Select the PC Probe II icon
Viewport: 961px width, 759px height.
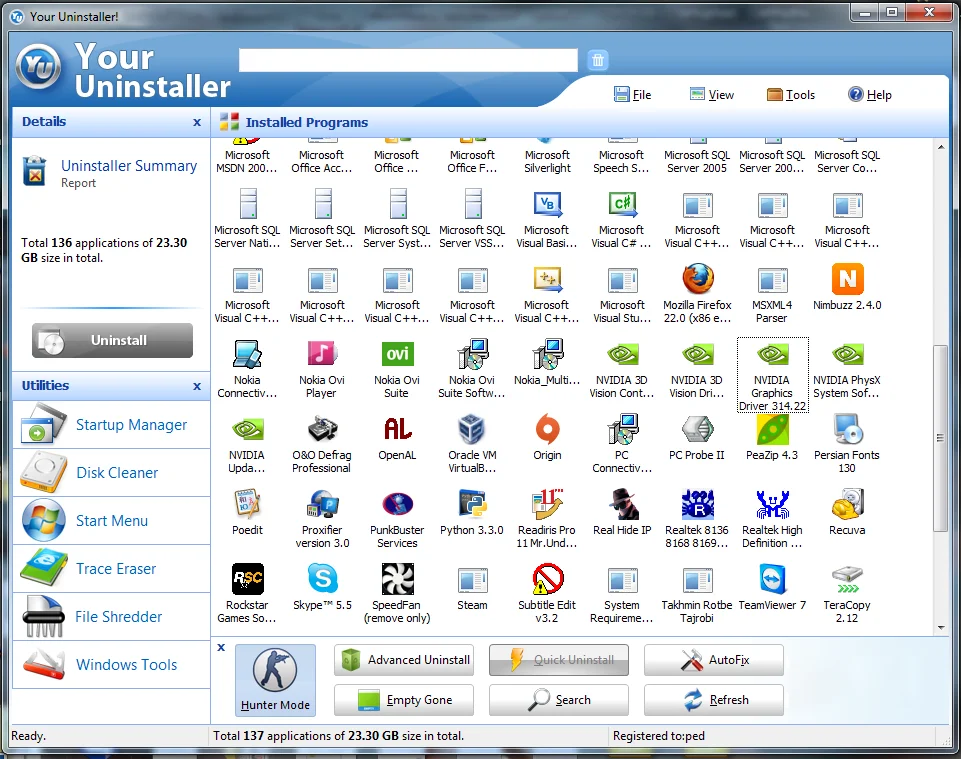pyautogui.click(x=697, y=429)
